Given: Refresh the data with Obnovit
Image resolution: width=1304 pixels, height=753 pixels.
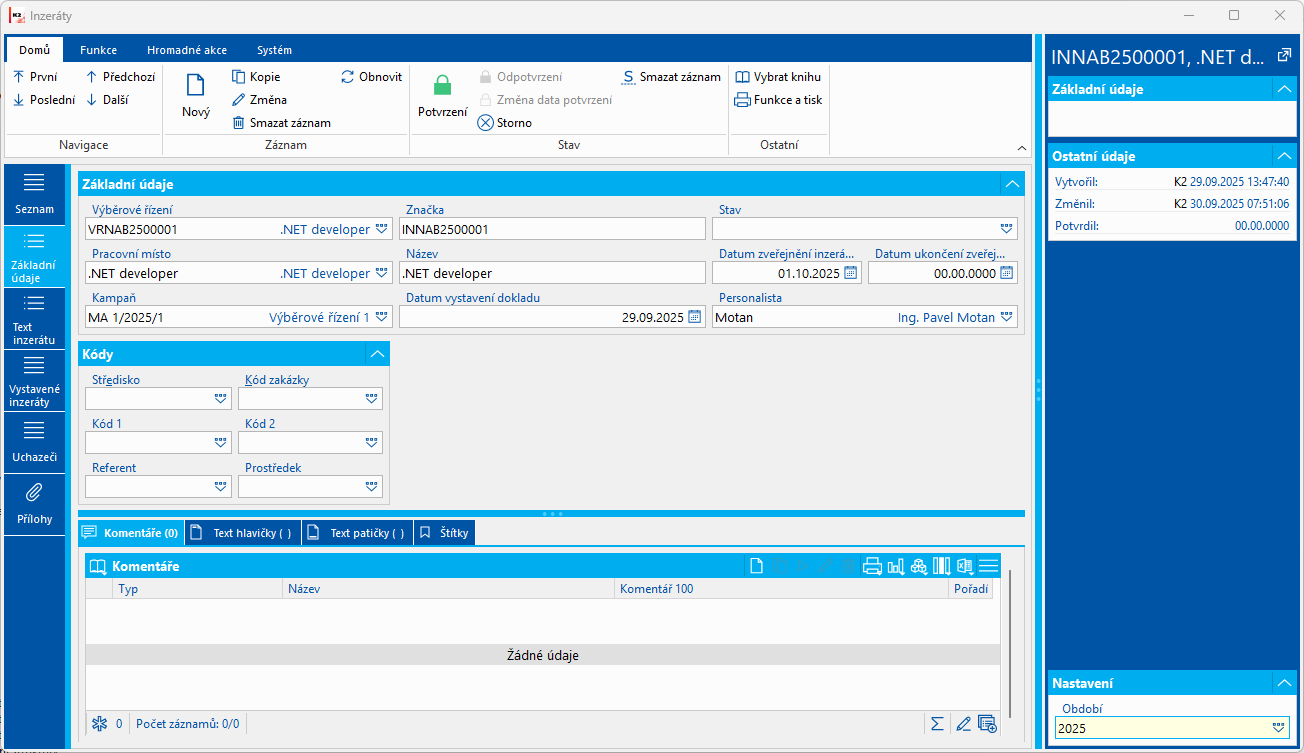Looking at the screenshot, I should 371,77.
